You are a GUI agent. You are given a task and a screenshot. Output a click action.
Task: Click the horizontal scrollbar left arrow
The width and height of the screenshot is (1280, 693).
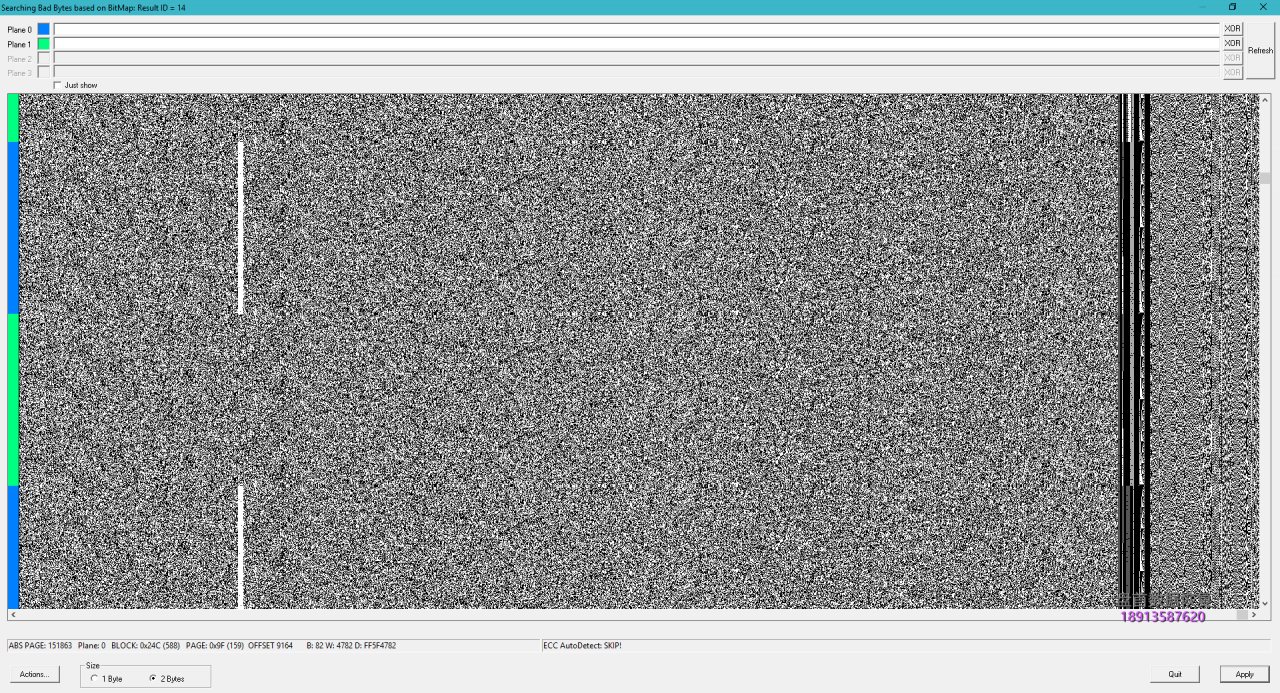click(x=12, y=615)
